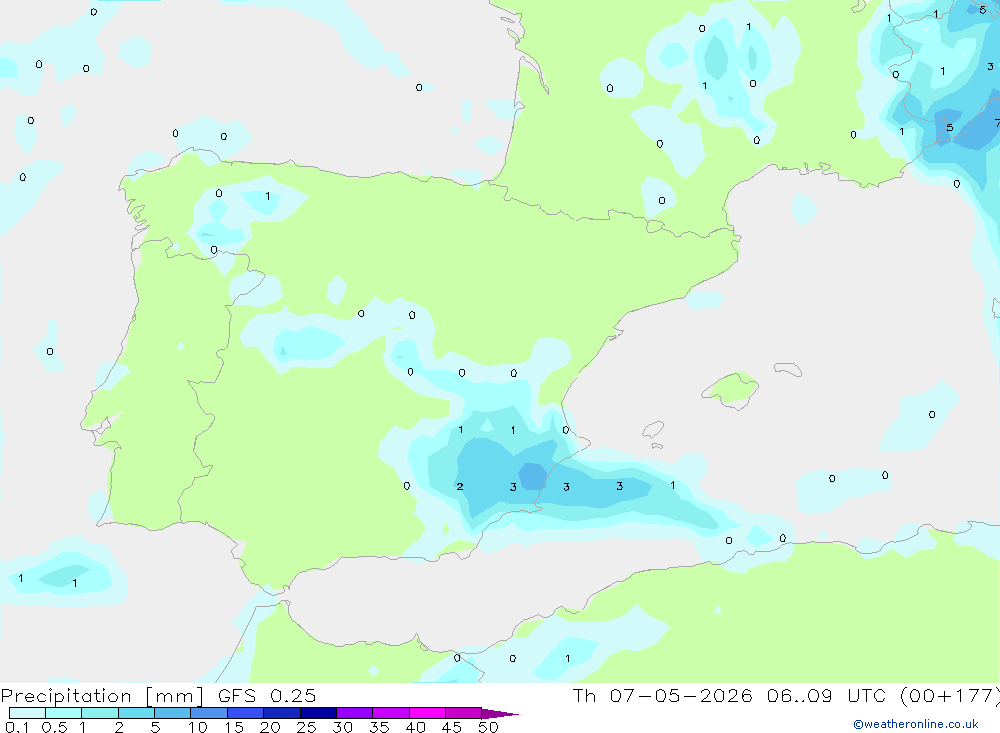The image size is (1000, 733).
Task: Select the 'GFS 0.25' model label
Action: (267, 696)
